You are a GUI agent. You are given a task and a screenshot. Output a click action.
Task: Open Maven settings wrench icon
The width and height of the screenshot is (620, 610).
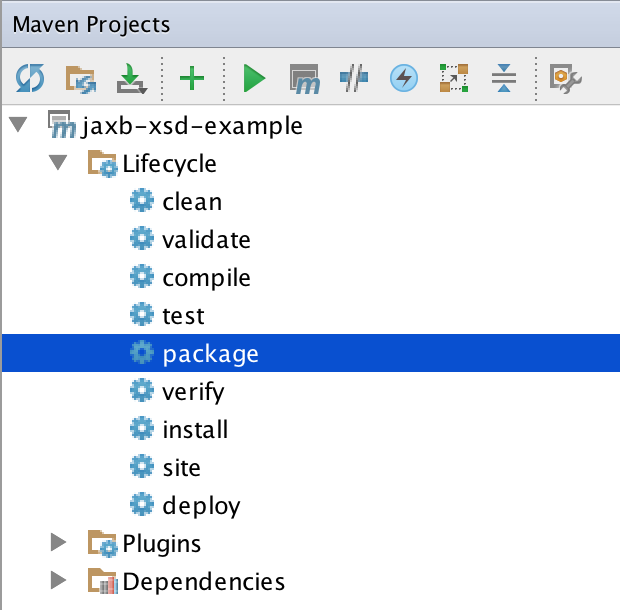coord(565,79)
